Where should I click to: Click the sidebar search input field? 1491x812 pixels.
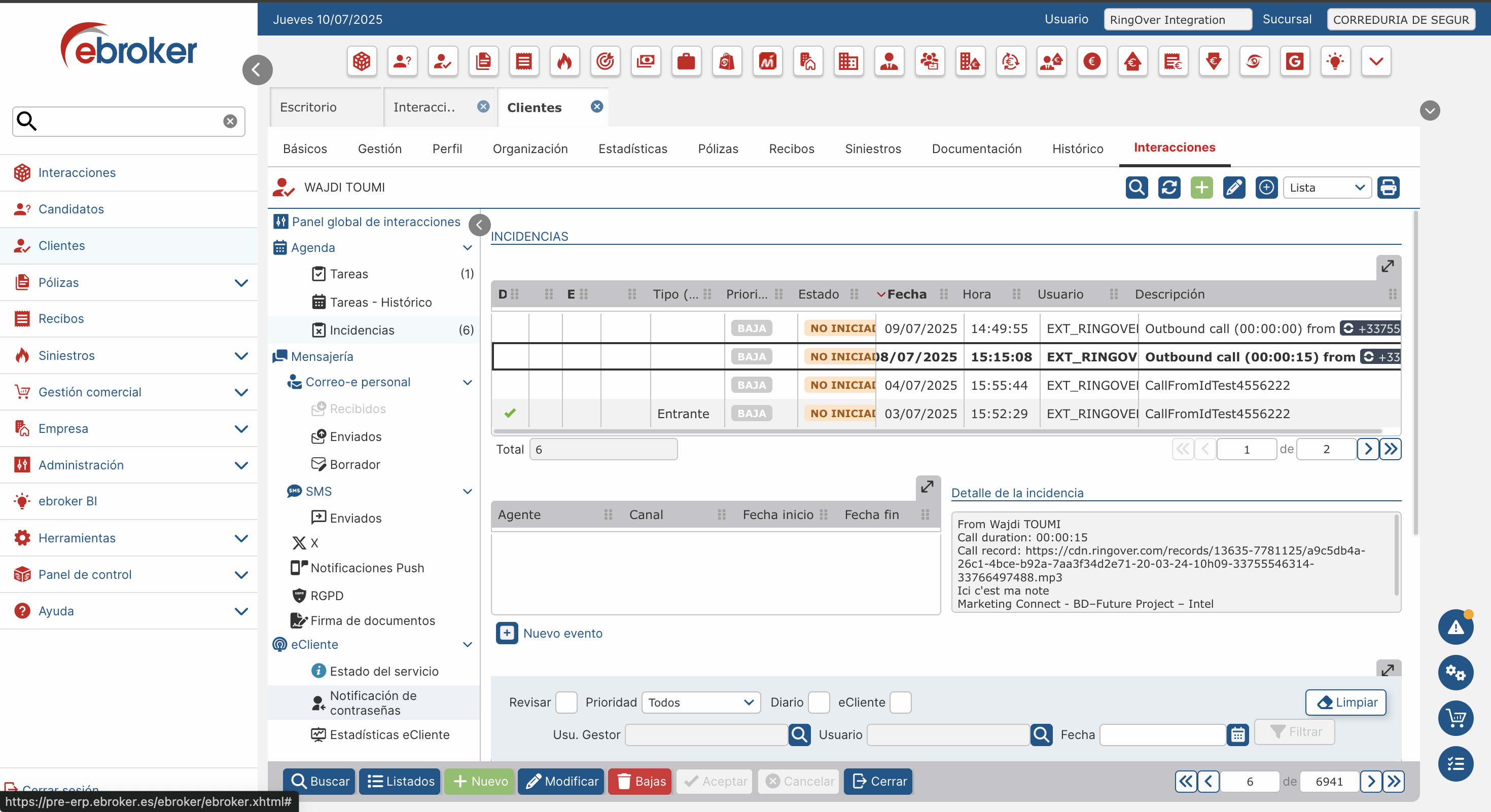tap(128, 122)
